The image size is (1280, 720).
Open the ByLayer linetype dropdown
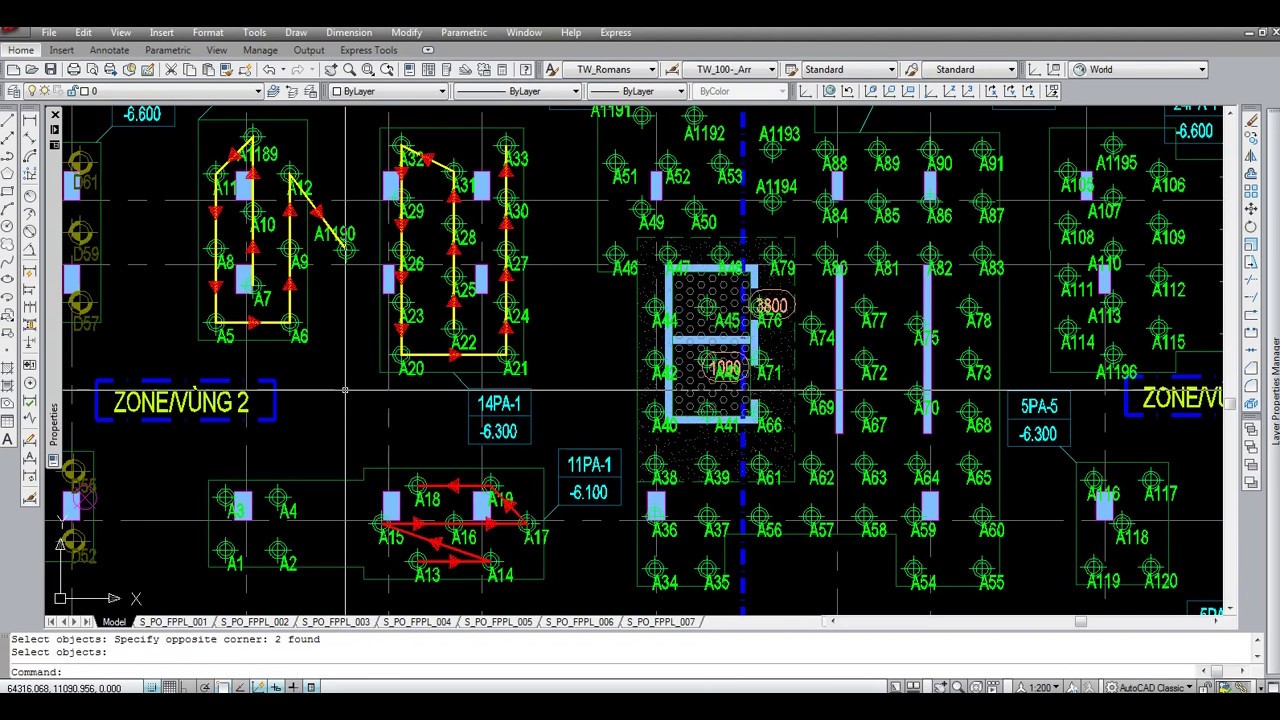pyautogui.click(x=575, y=91)
